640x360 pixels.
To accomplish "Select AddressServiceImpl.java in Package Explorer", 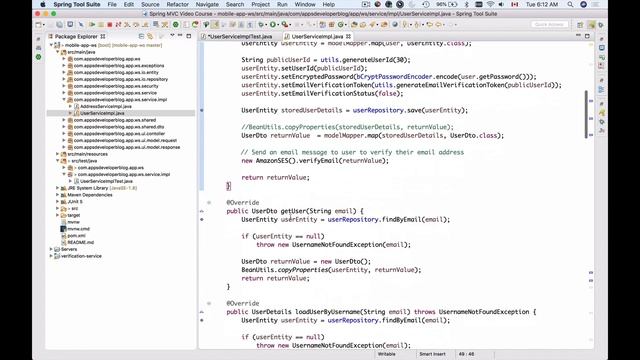I will point(105,106).
